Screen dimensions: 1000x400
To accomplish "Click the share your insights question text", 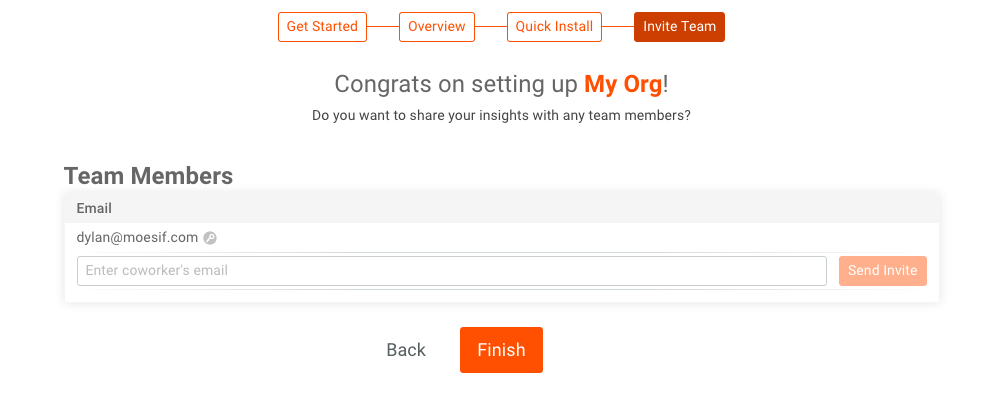I will tap(501, 116).
